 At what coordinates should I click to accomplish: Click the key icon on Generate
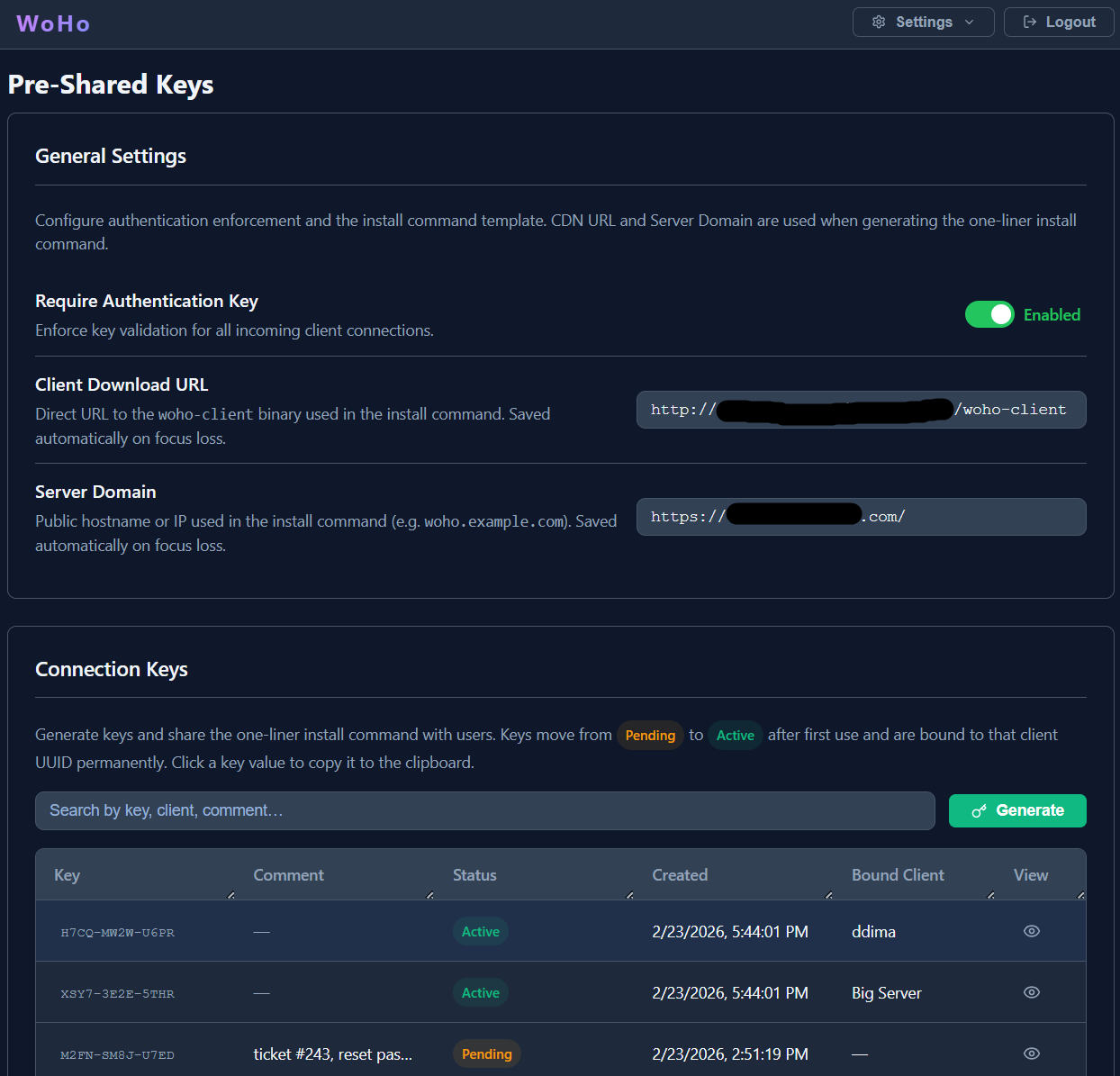tap(980, 811)
